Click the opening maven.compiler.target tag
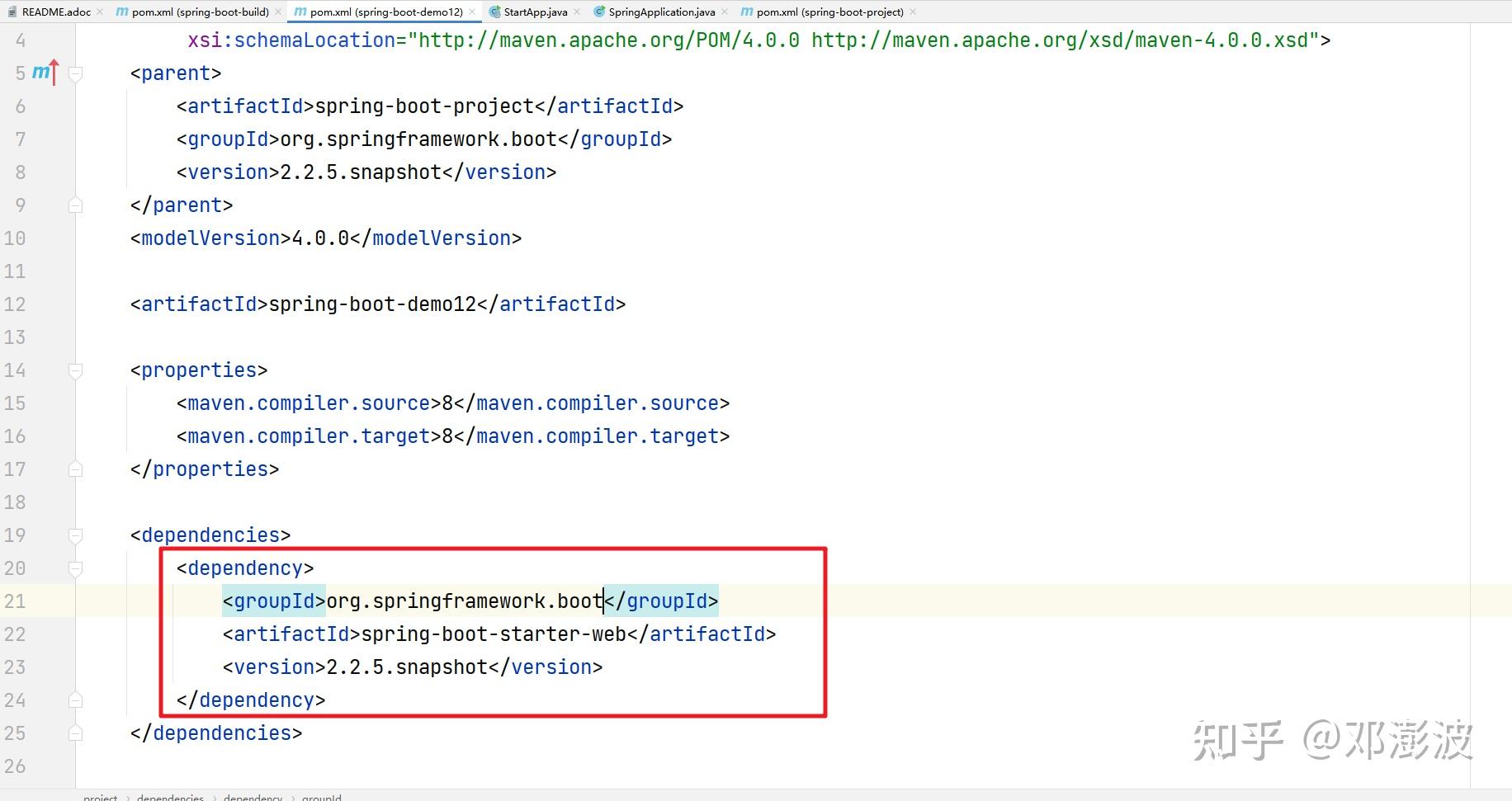This screenshot has width=1512, height=801. point(309,436)
